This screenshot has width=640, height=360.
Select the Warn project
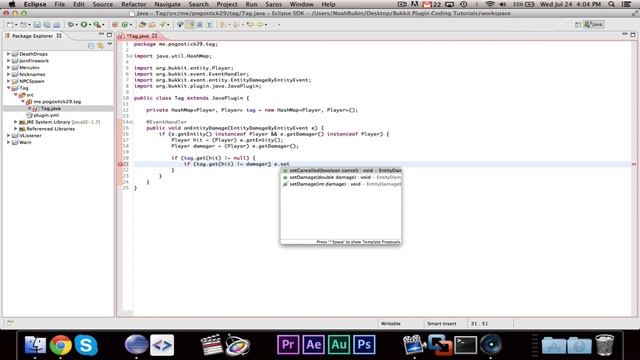25,142
